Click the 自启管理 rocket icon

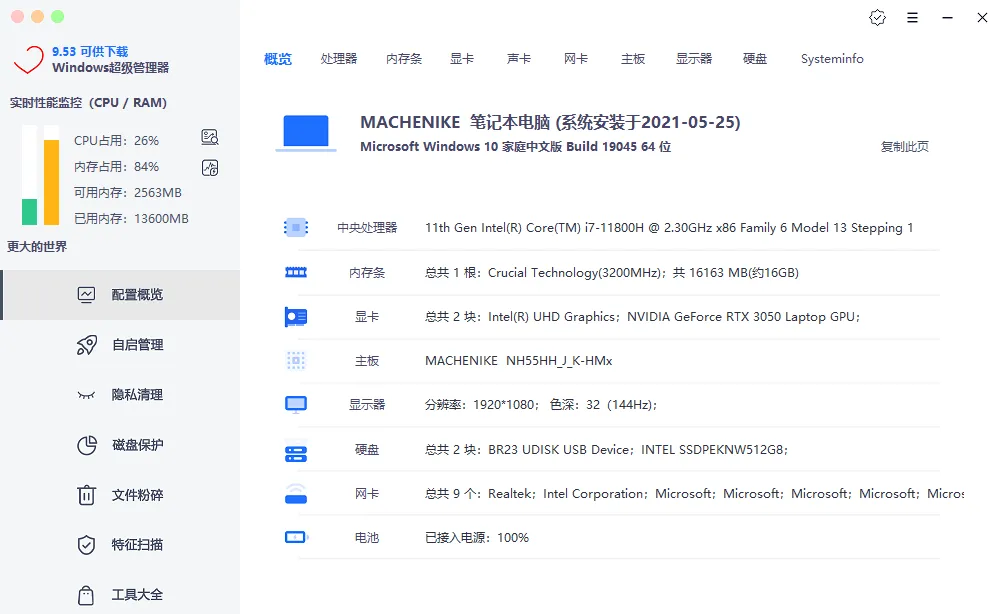[87, 345]
